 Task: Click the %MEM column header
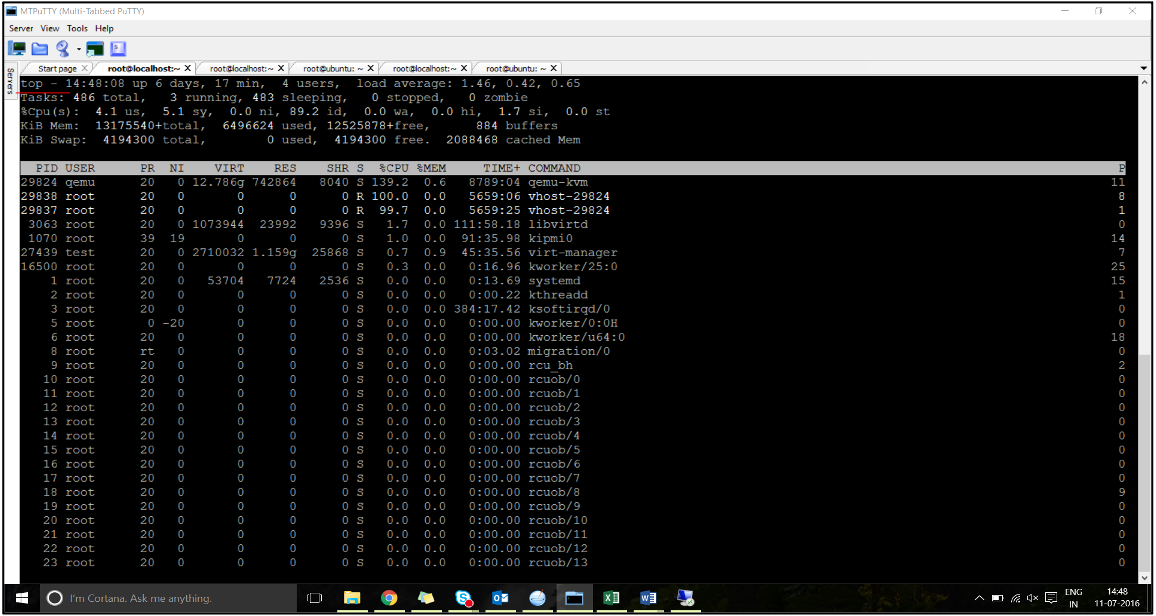[431, 168]
